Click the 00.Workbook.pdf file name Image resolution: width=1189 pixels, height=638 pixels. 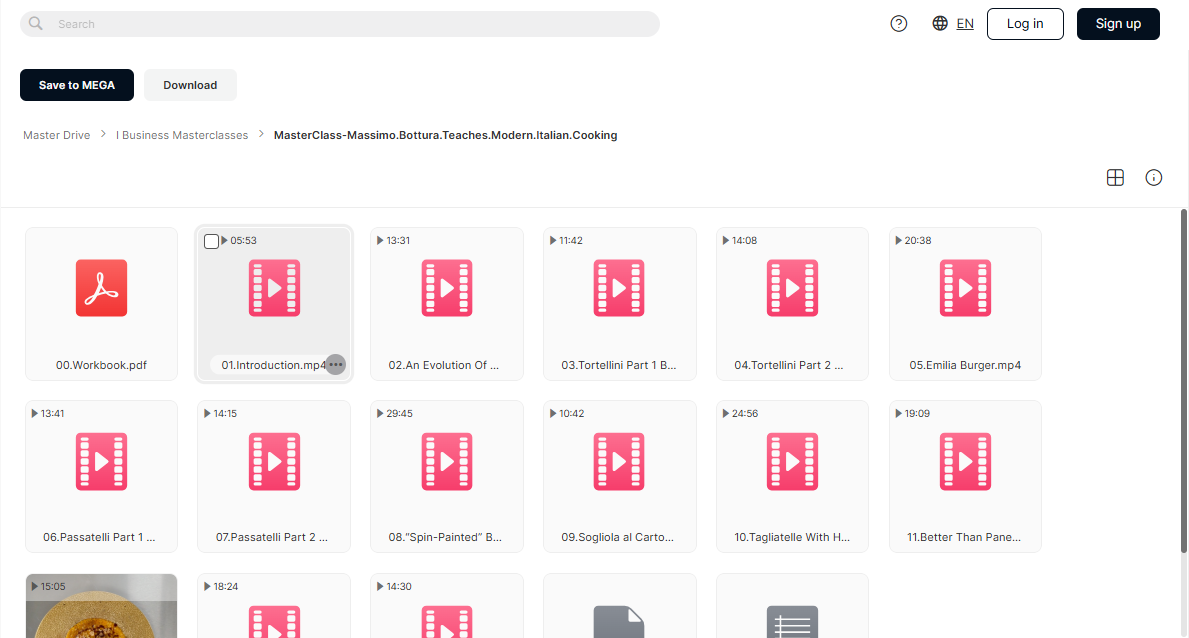coord(102,365)
